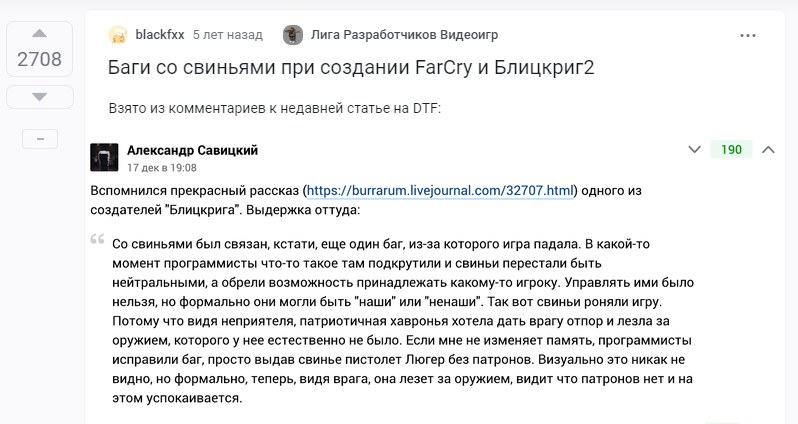Downvote comment with the down chevron
The width and height of the screenshot is (798, 424).
694,150
